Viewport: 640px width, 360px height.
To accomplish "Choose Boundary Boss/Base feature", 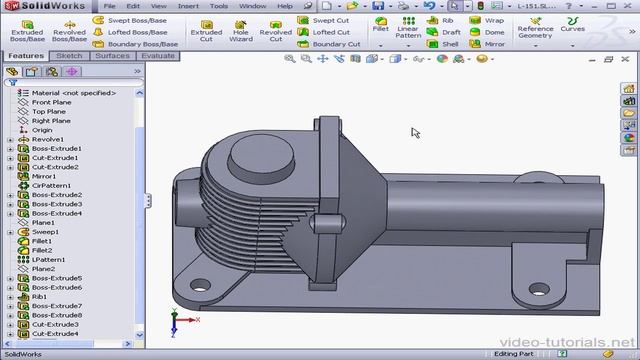I will 136,44.
